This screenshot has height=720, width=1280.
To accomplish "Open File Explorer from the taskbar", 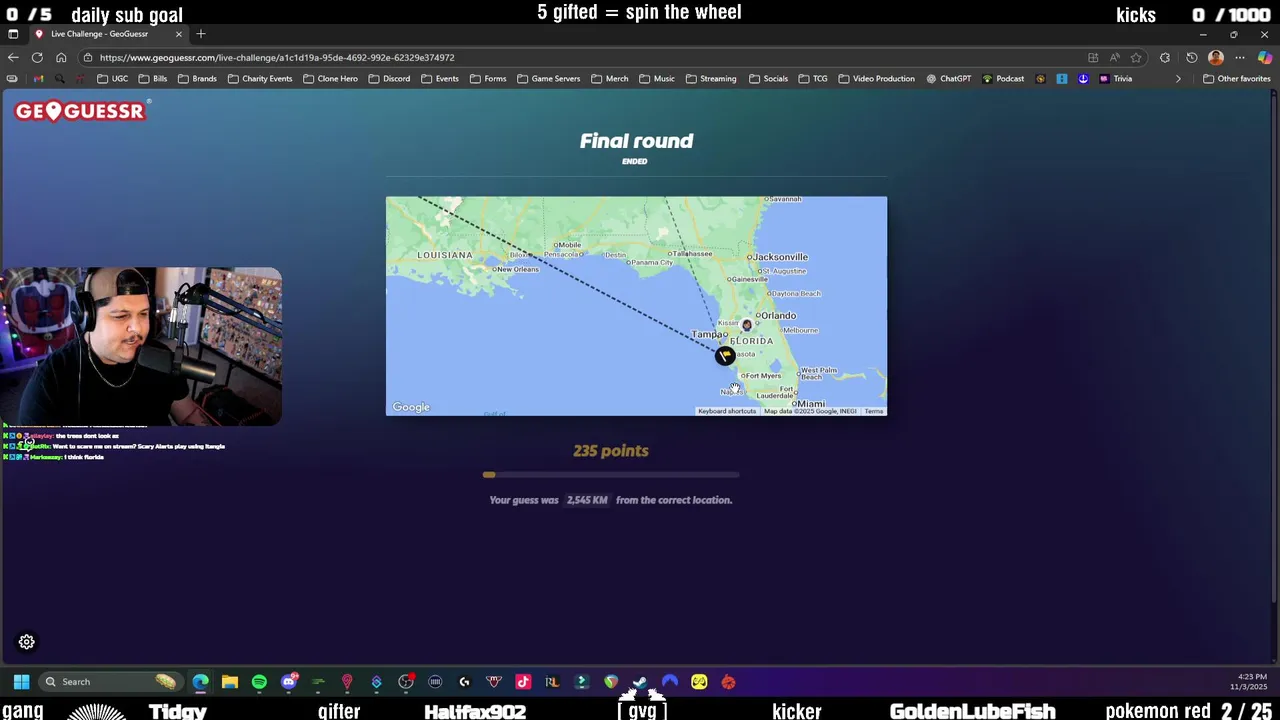I will coord(230,682).
